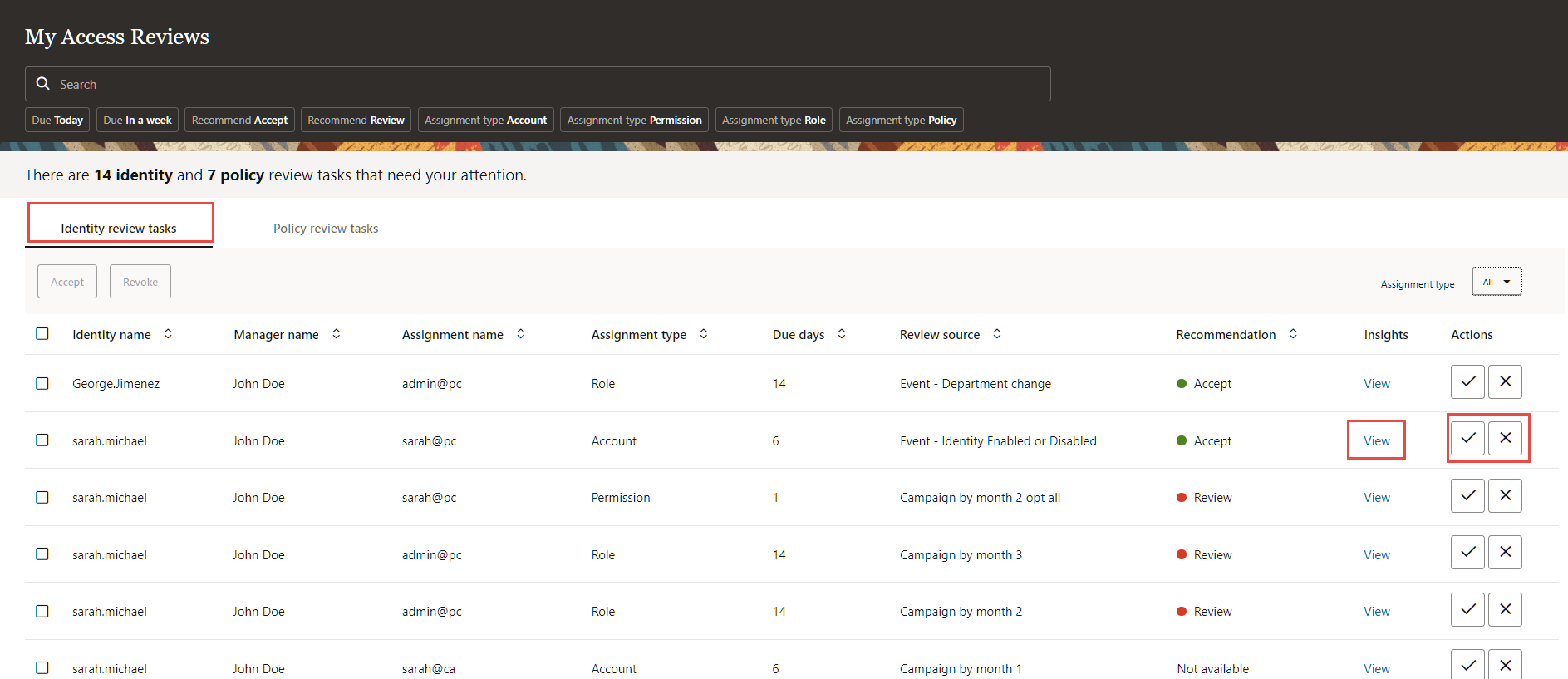
Task: Click the George.Jimenez identity name
Action: (x=116, y=383)
